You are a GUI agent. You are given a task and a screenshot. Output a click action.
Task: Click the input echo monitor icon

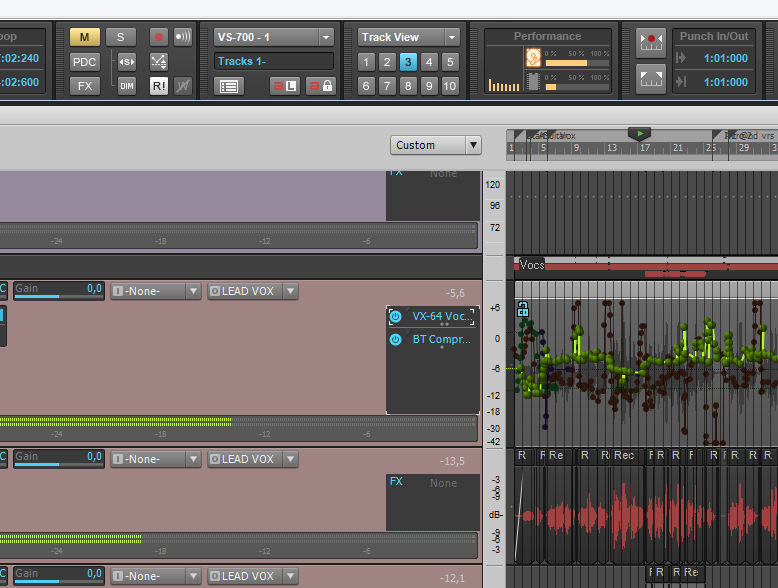point(183,37)
